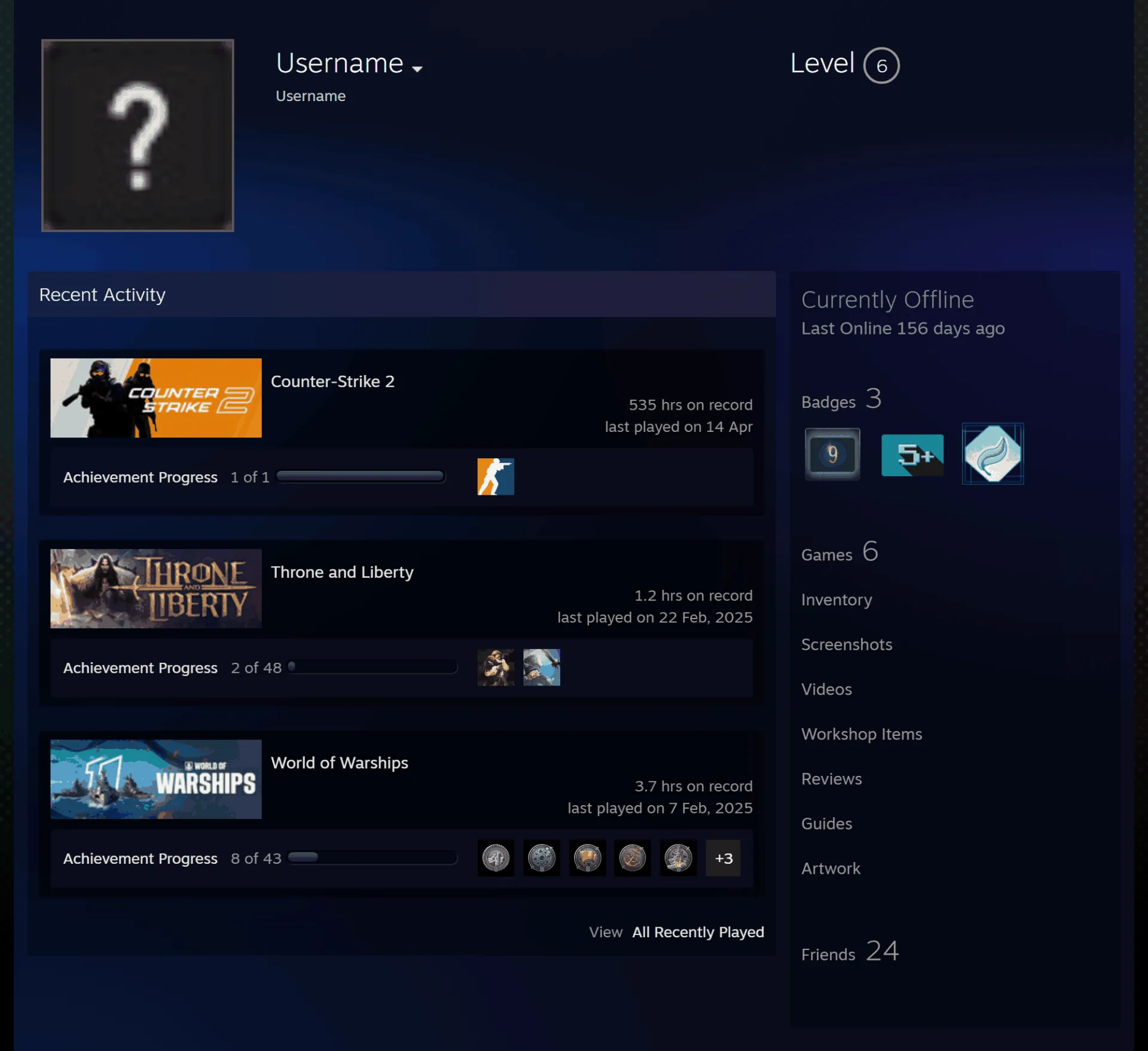Open the Counter-Strike 2 game banner
Screen dimensions: 1148x1051
point(155,398)
